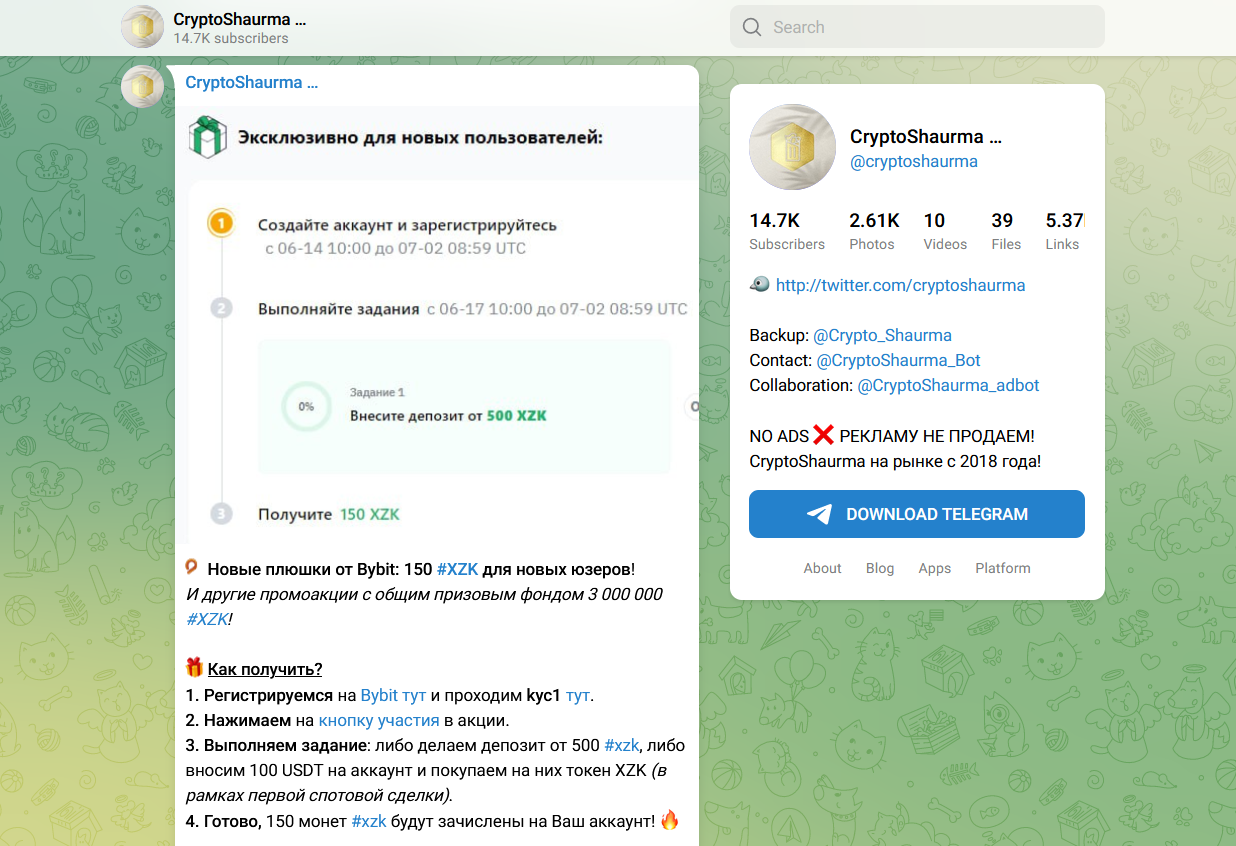Click the CryptoShaurma channel title in the header

(x=240, y=19)
